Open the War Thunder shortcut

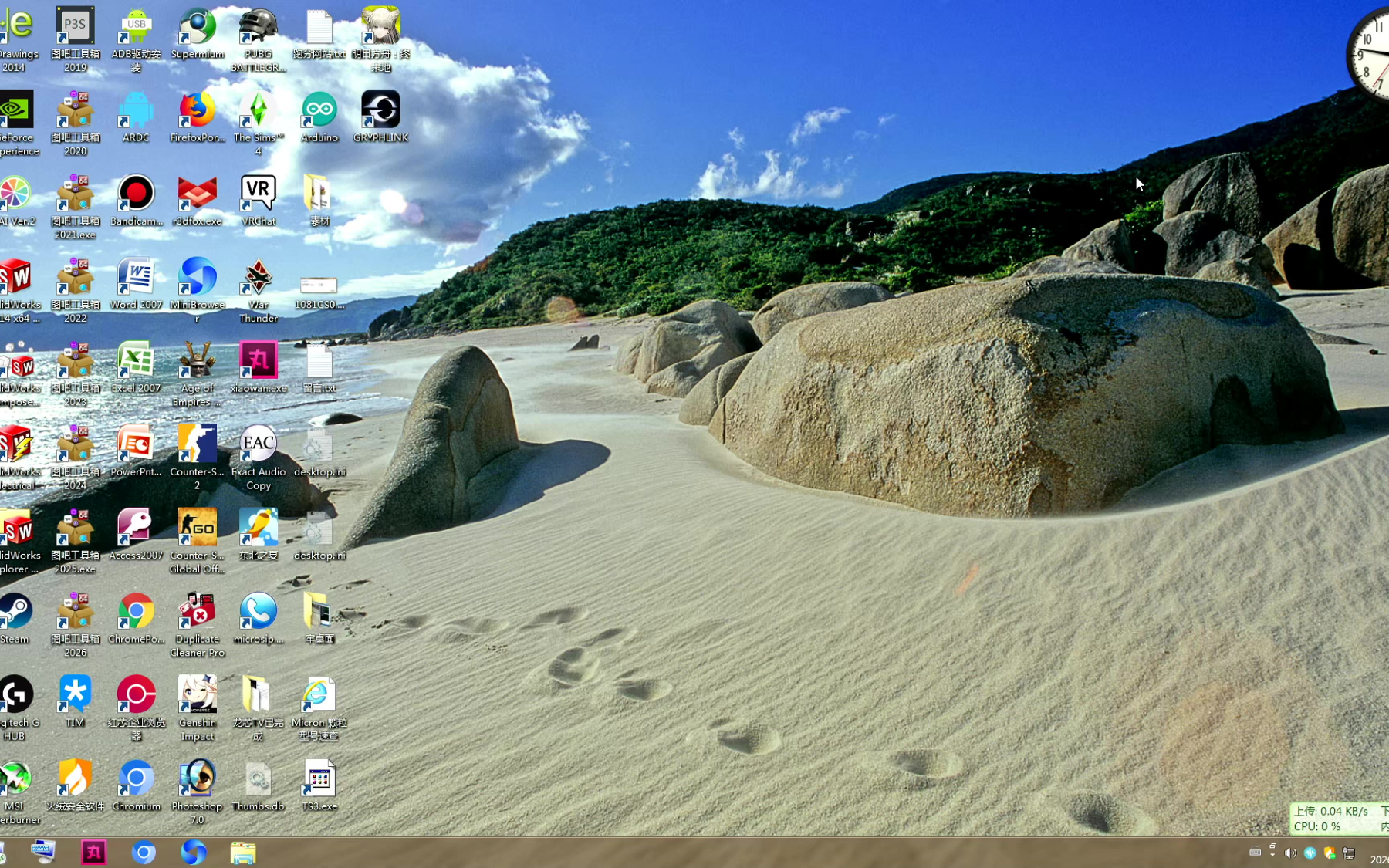tap(258, 277)
